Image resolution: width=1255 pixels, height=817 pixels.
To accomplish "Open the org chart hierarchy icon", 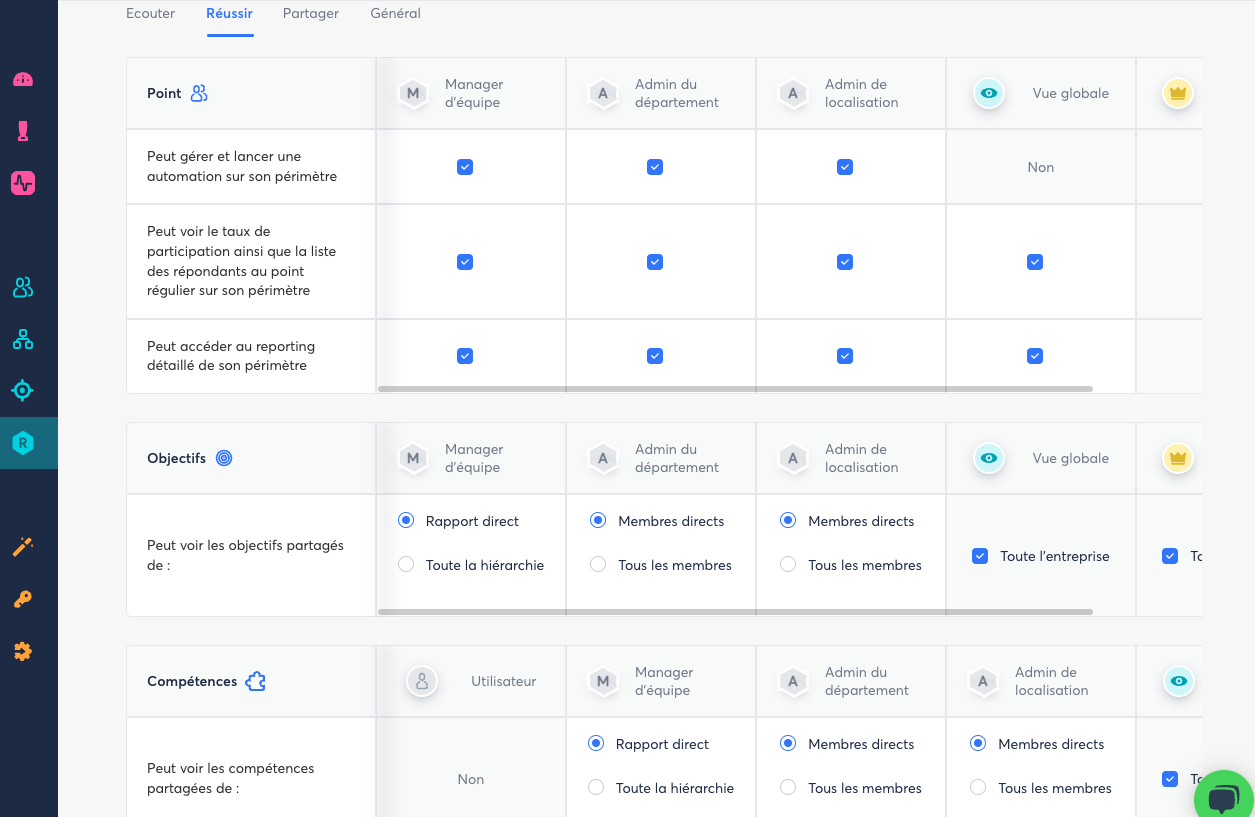I will (23, 340).
